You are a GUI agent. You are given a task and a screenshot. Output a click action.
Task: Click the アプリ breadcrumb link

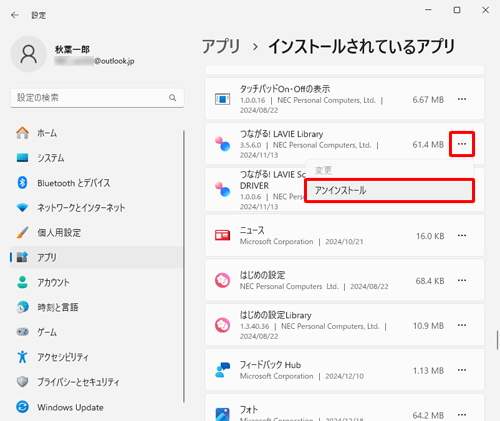coord(221,46)
